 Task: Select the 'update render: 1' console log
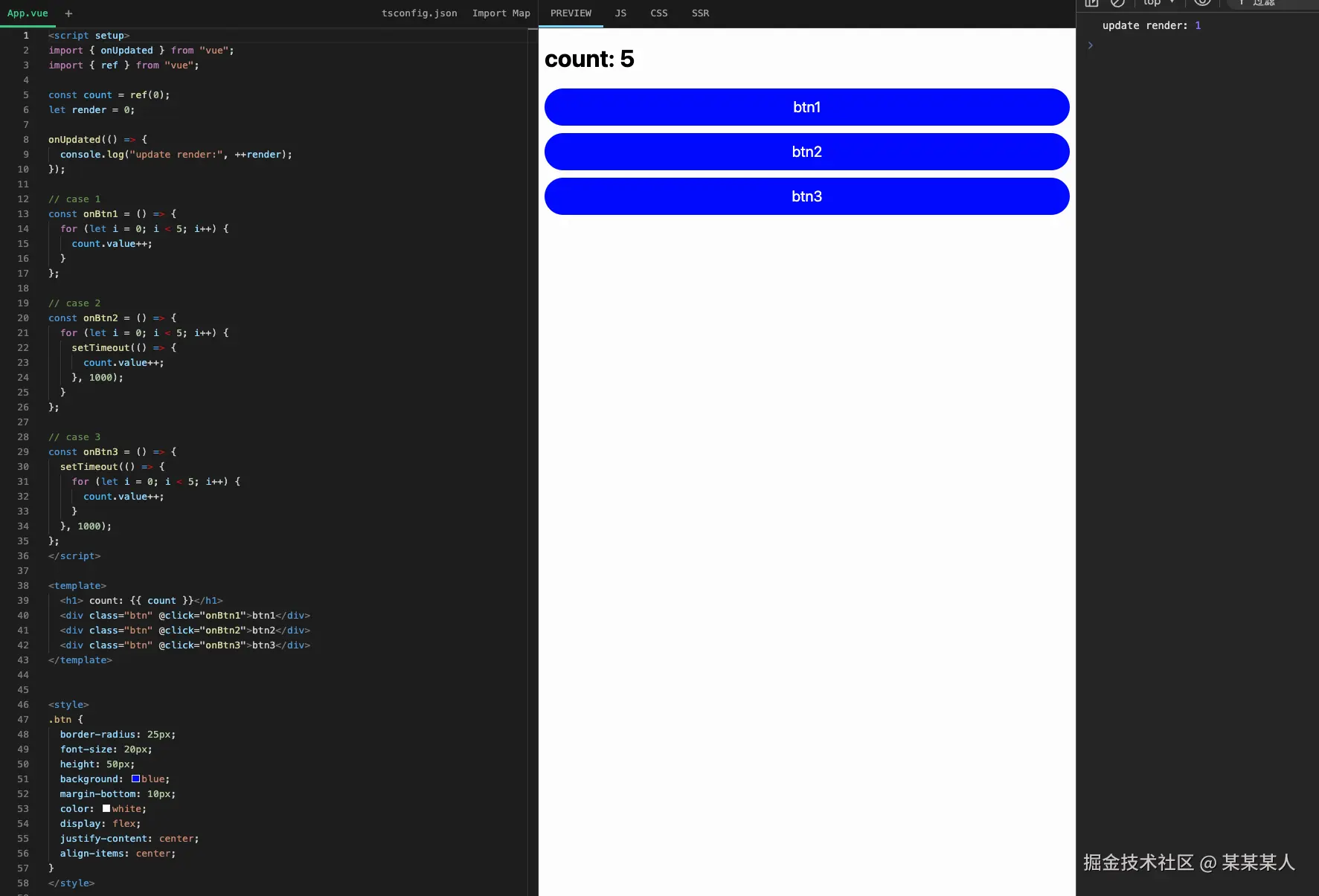(x=1151, y=25)
